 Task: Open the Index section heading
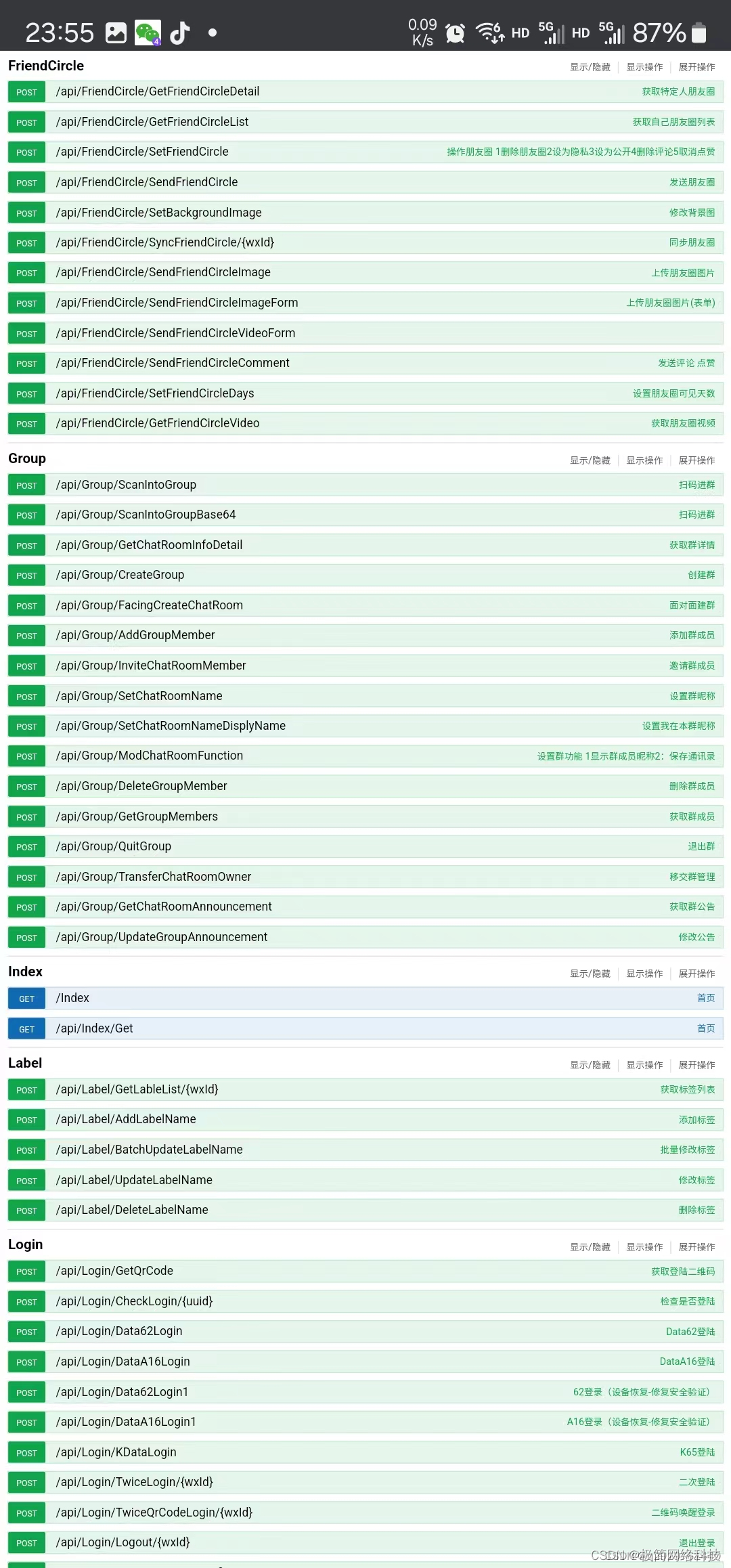[25, 972]
